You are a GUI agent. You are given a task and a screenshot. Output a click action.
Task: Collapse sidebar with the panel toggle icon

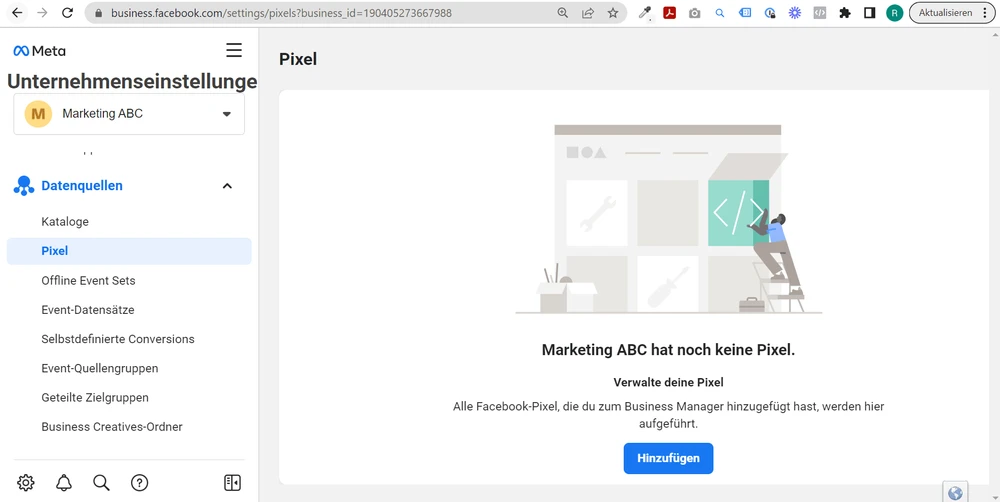[232, 483]
